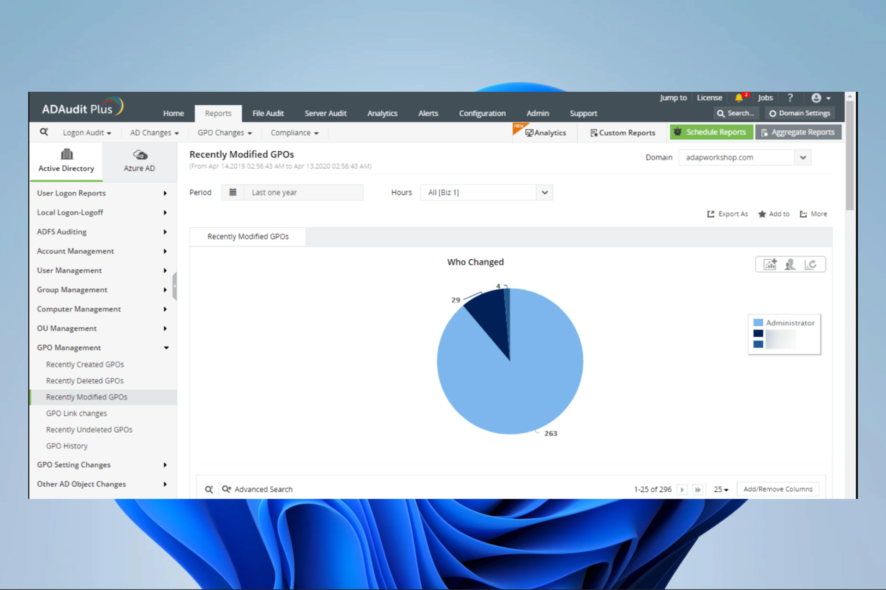
Task: Open the Period calendar icon
Action: (233, 192)
